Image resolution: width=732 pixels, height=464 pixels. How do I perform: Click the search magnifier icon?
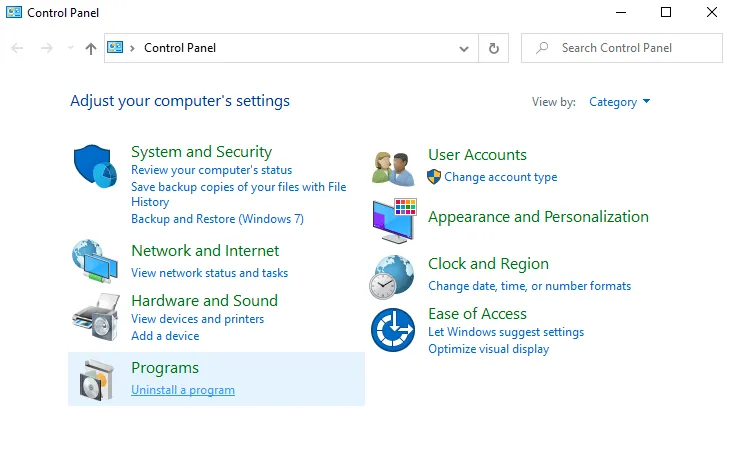[x=542, y=48]
